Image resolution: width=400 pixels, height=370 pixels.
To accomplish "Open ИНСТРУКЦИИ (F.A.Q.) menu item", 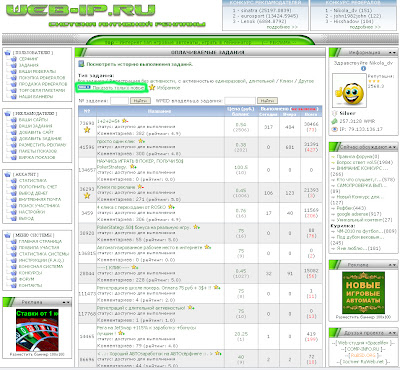I will click(41, 260).
